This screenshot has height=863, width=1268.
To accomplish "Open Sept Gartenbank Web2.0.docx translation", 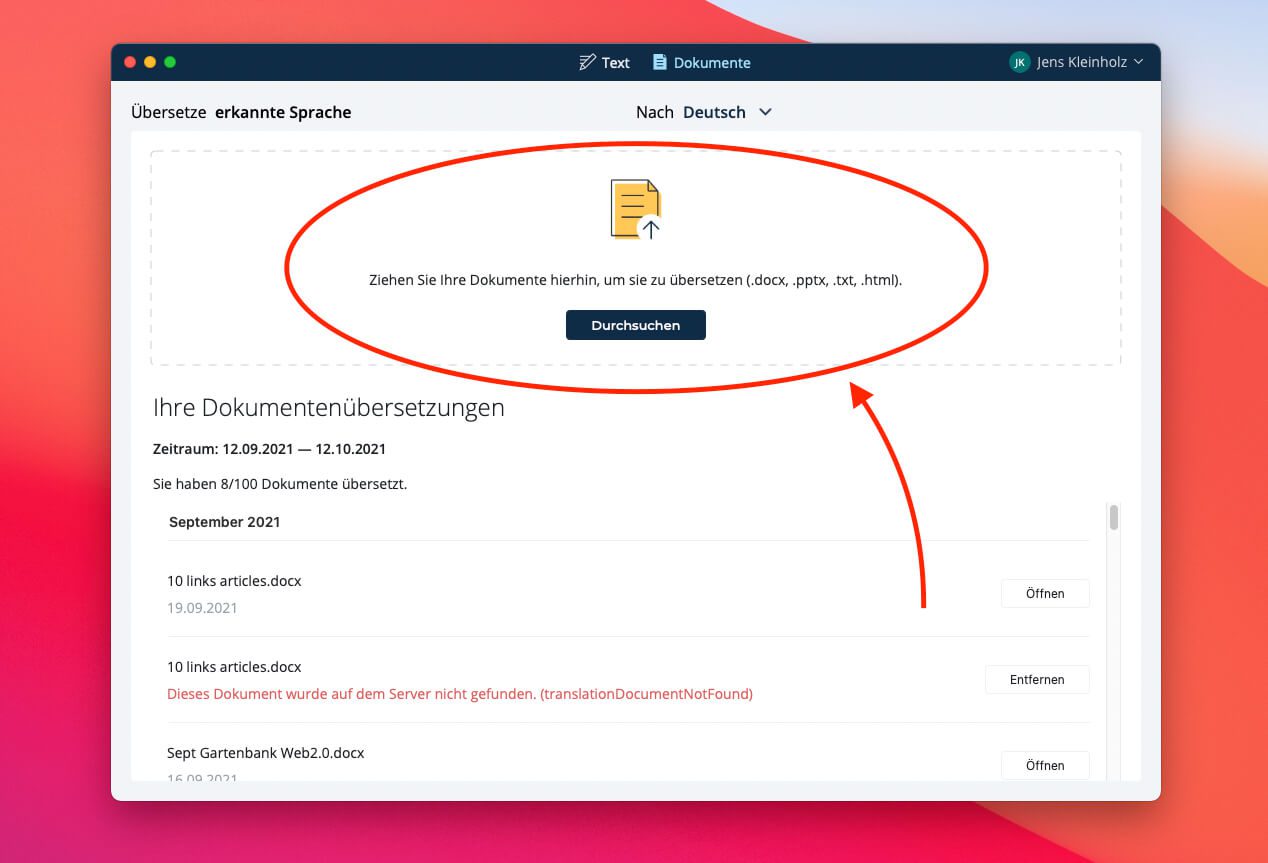I will 1045,765.
